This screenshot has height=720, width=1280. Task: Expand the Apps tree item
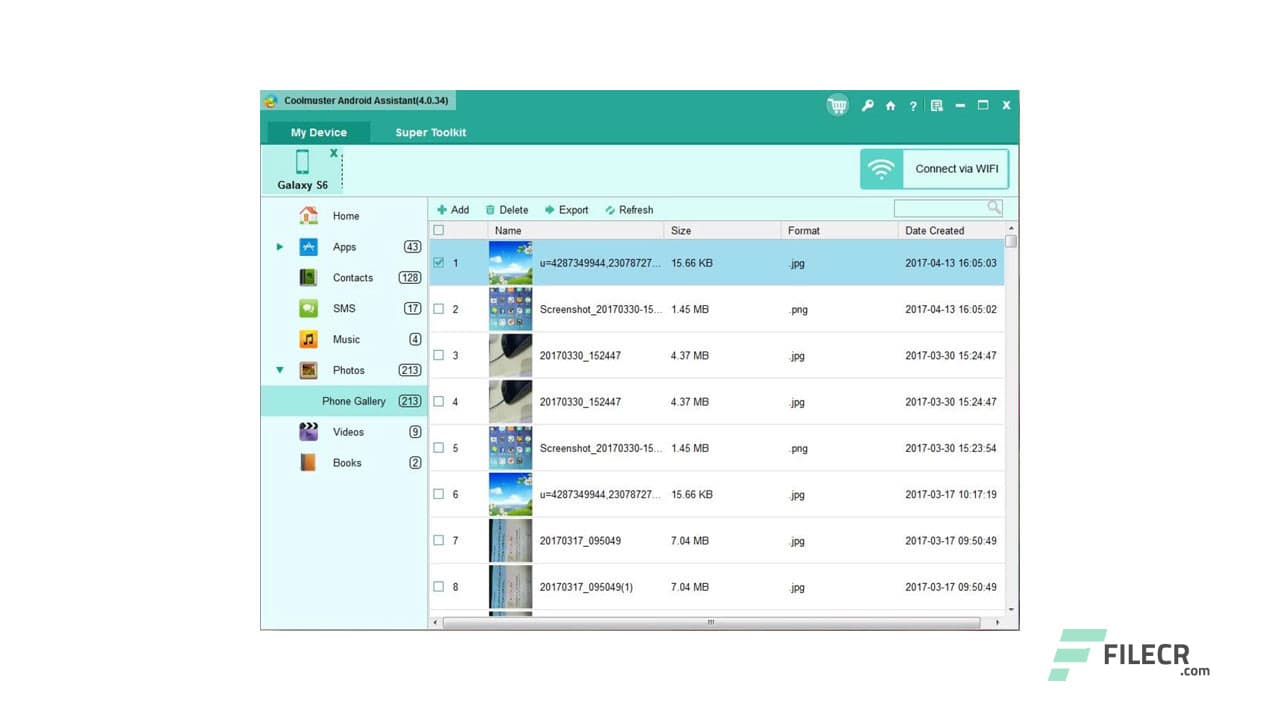click(x=280, y=247)
